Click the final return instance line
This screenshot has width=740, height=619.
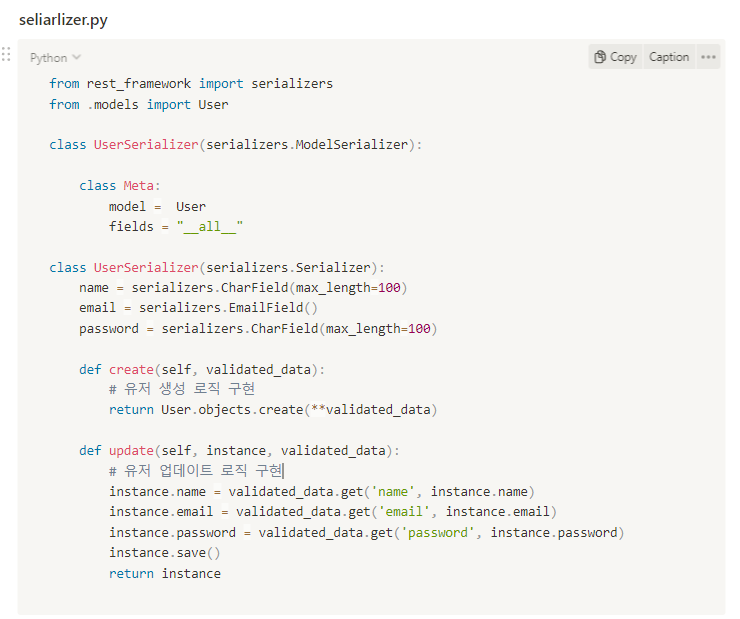[x=165, y=574]
